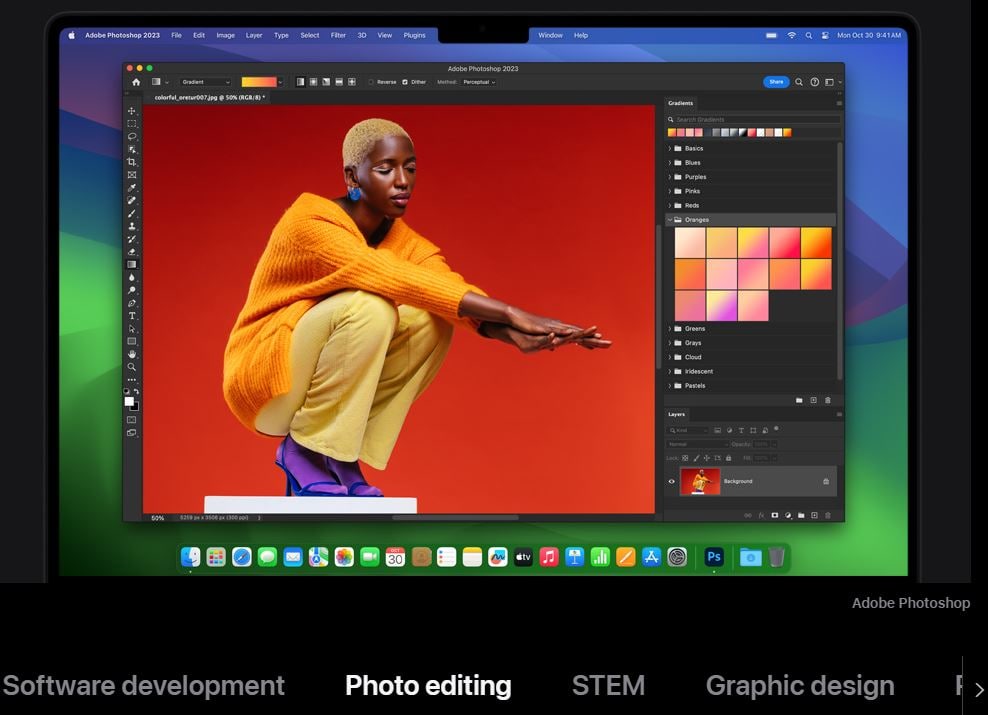Select the Type tool
This screenshot has width=988, height=715.
[x=131, y=316]
